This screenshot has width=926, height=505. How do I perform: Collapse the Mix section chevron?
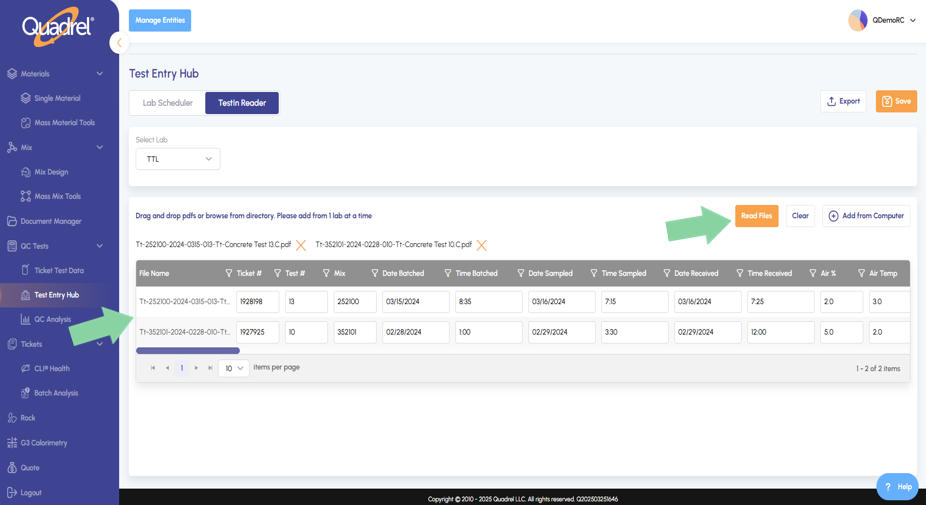coord(99,147)
